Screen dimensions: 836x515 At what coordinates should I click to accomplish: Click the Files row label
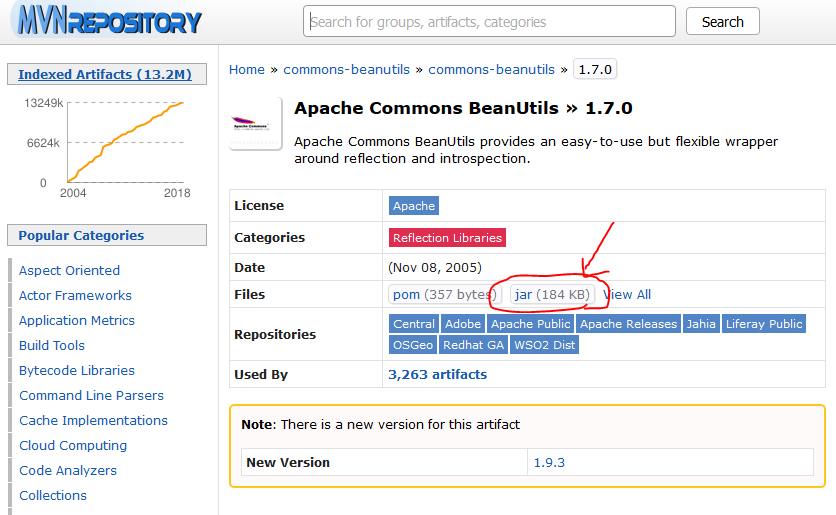250,294
